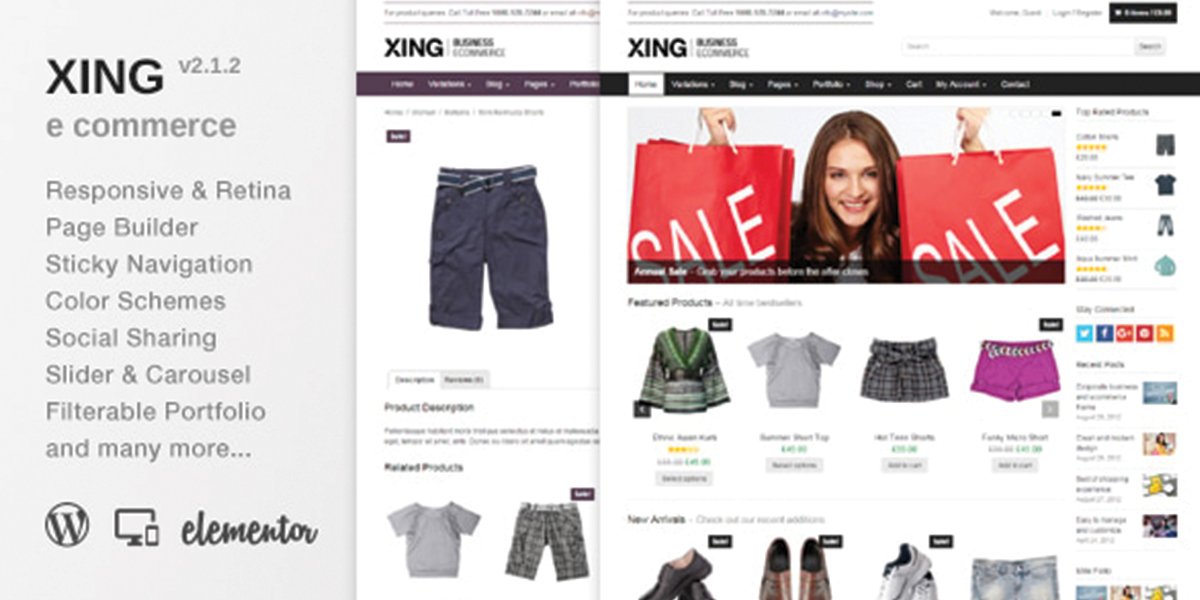Viewport: 1200px width, 600px height.
Task: Select the active black slider indicator dot
Action: tap(1057, 114)
